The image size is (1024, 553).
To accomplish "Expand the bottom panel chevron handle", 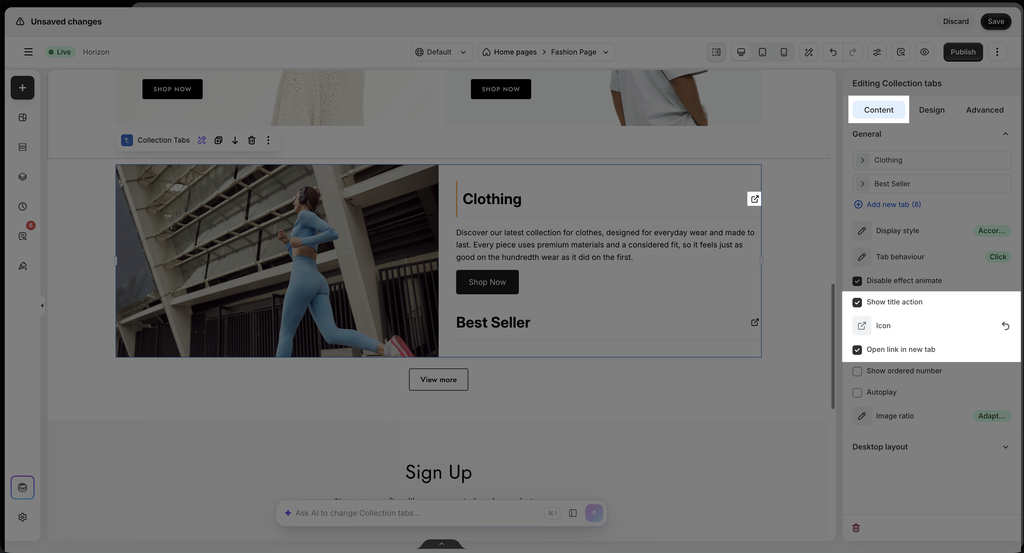I will tap(441, 544).
